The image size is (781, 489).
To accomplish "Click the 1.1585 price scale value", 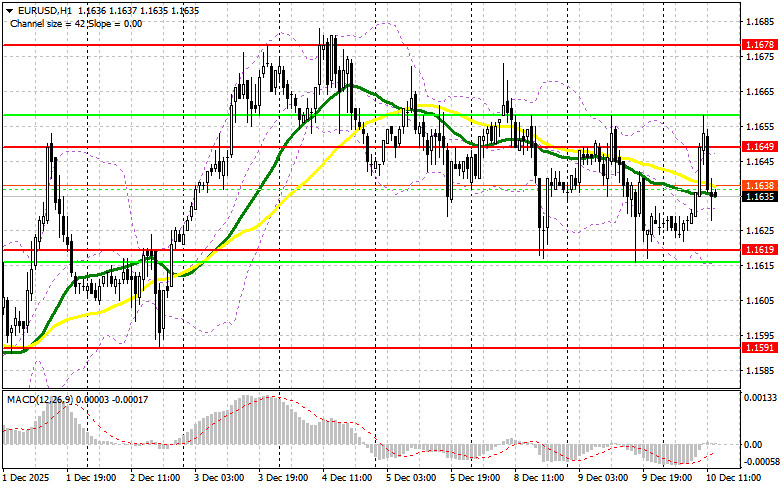I will point(759,370).
